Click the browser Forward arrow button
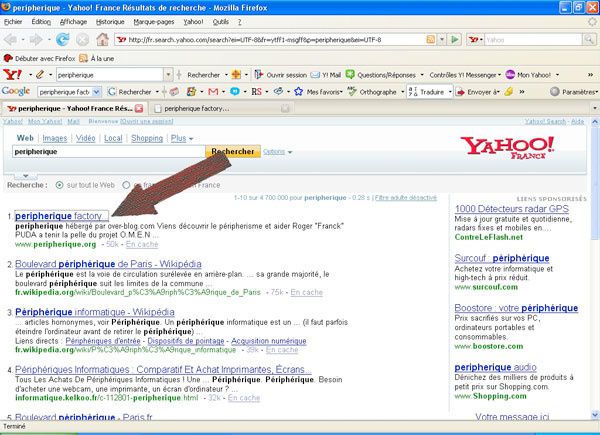This screenshot has height=435, width=600. tap(36, 39)
